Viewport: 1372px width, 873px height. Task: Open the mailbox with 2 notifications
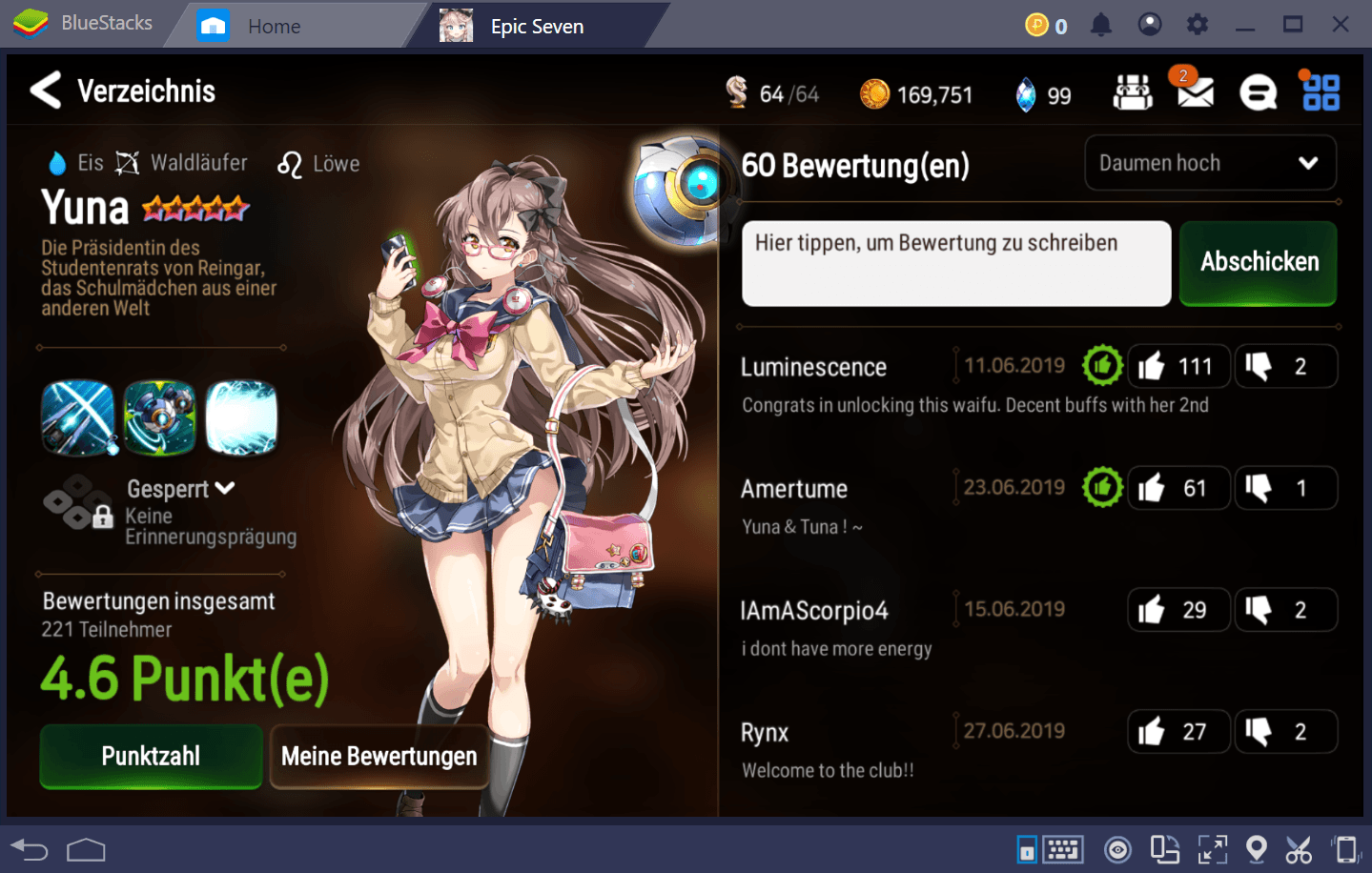[x=1195, y=91]
